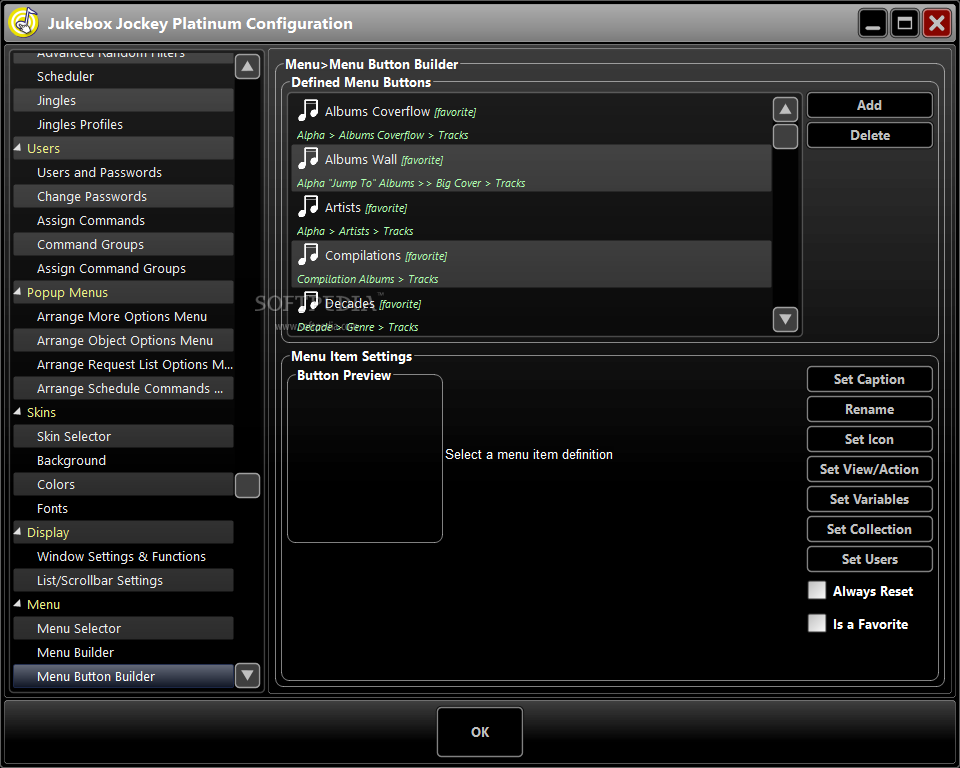
Task: Click the music note icon beside Artists
Action: coord(308,206)
